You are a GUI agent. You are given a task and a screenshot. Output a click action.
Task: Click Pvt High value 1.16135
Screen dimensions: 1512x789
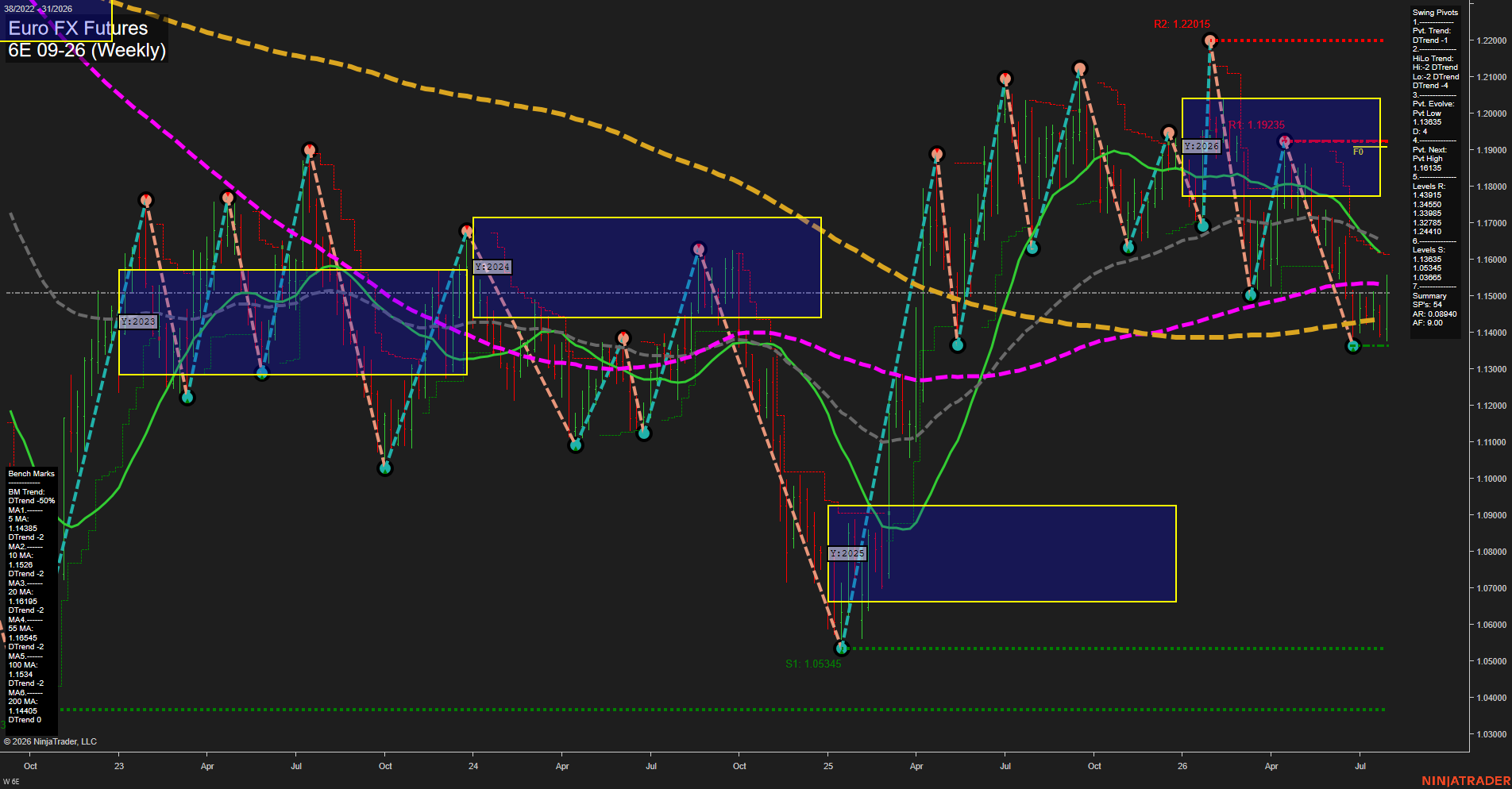click(1427, 168)
